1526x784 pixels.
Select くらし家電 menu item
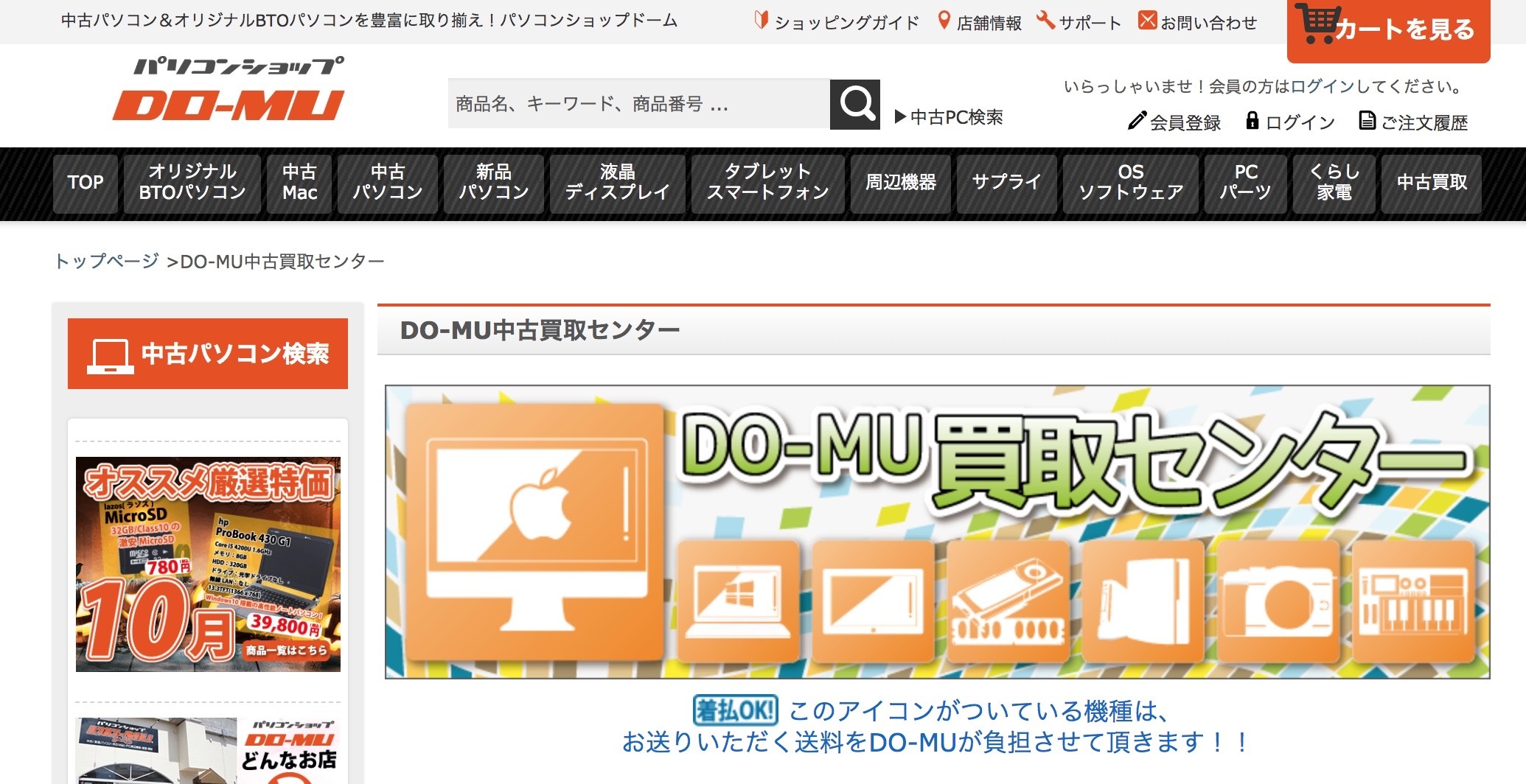1334,183
